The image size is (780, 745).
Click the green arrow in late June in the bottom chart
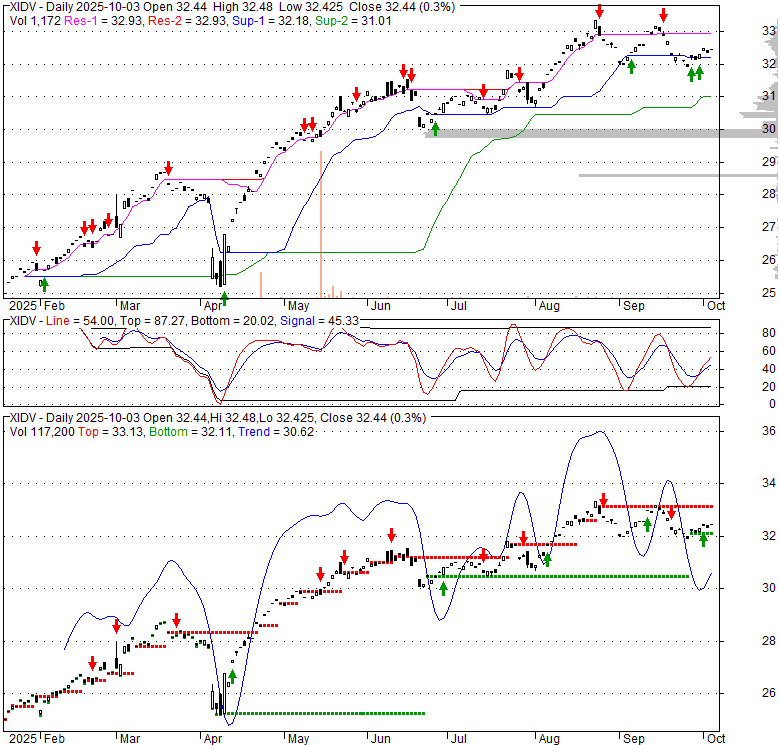point(443,588)
